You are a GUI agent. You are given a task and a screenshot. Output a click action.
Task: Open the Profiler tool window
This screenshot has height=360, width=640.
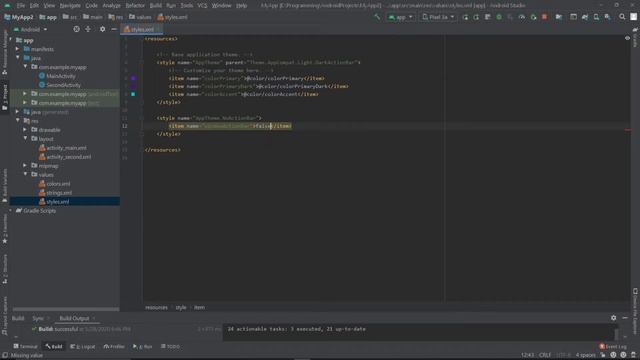click(x=114, y=347)
